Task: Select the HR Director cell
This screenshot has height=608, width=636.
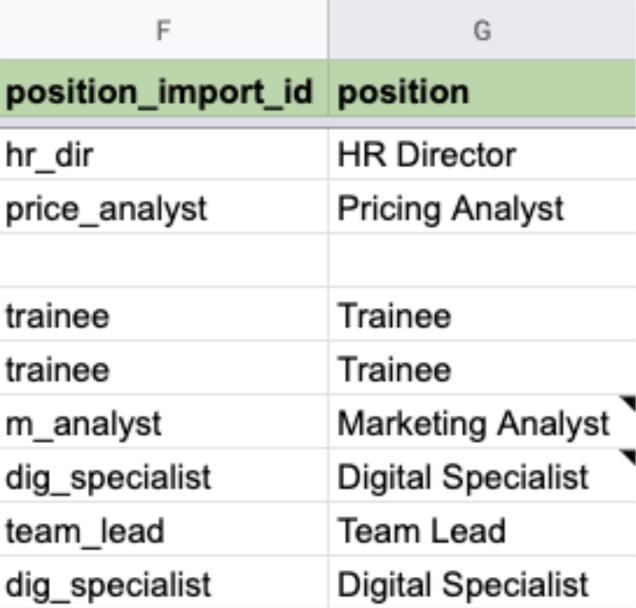Action: (x=482, y=155)
